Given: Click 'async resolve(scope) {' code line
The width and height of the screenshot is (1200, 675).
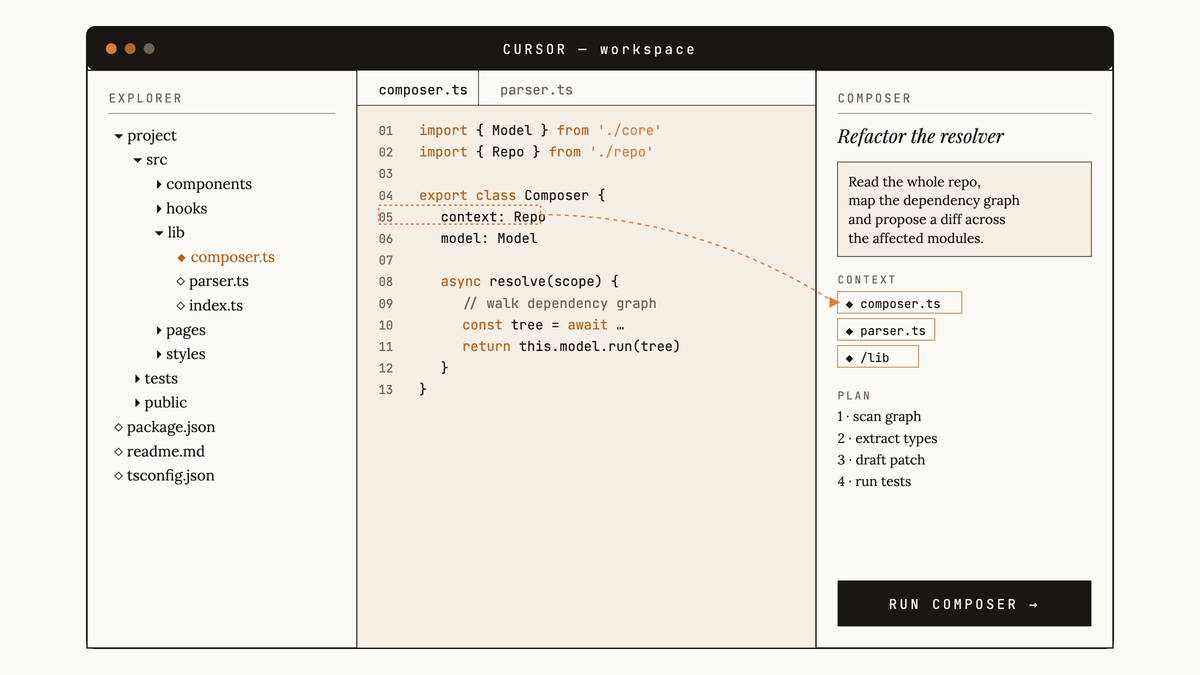Looking at the screenshot, I should pyautogui.click(x=530, y=282).
